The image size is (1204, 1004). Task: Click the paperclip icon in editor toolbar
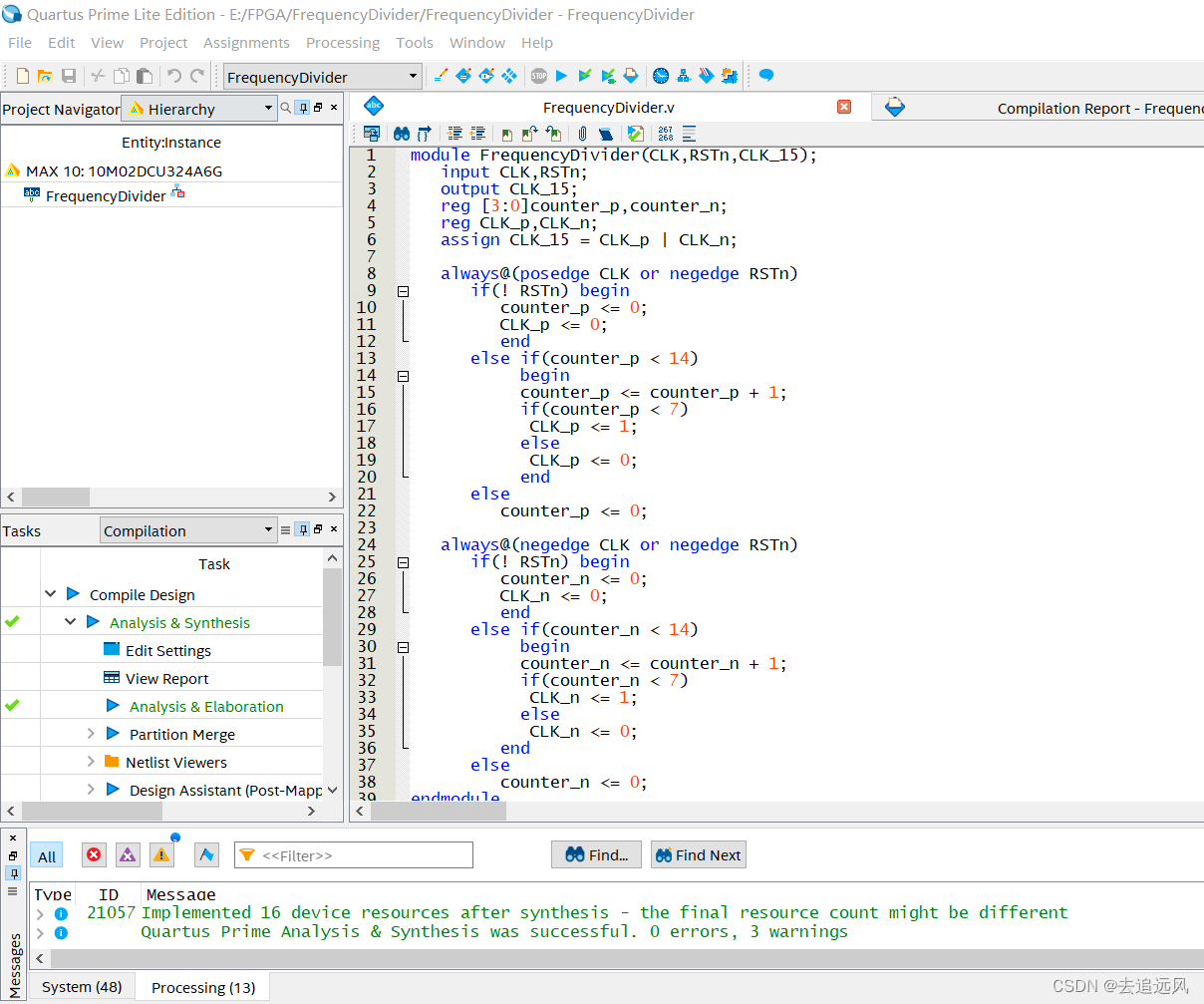click(x=583, y=134)
